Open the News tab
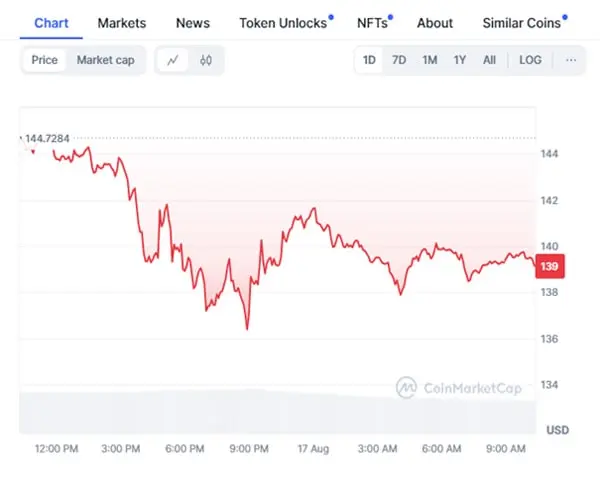600x480 pixels. [193, 23]
